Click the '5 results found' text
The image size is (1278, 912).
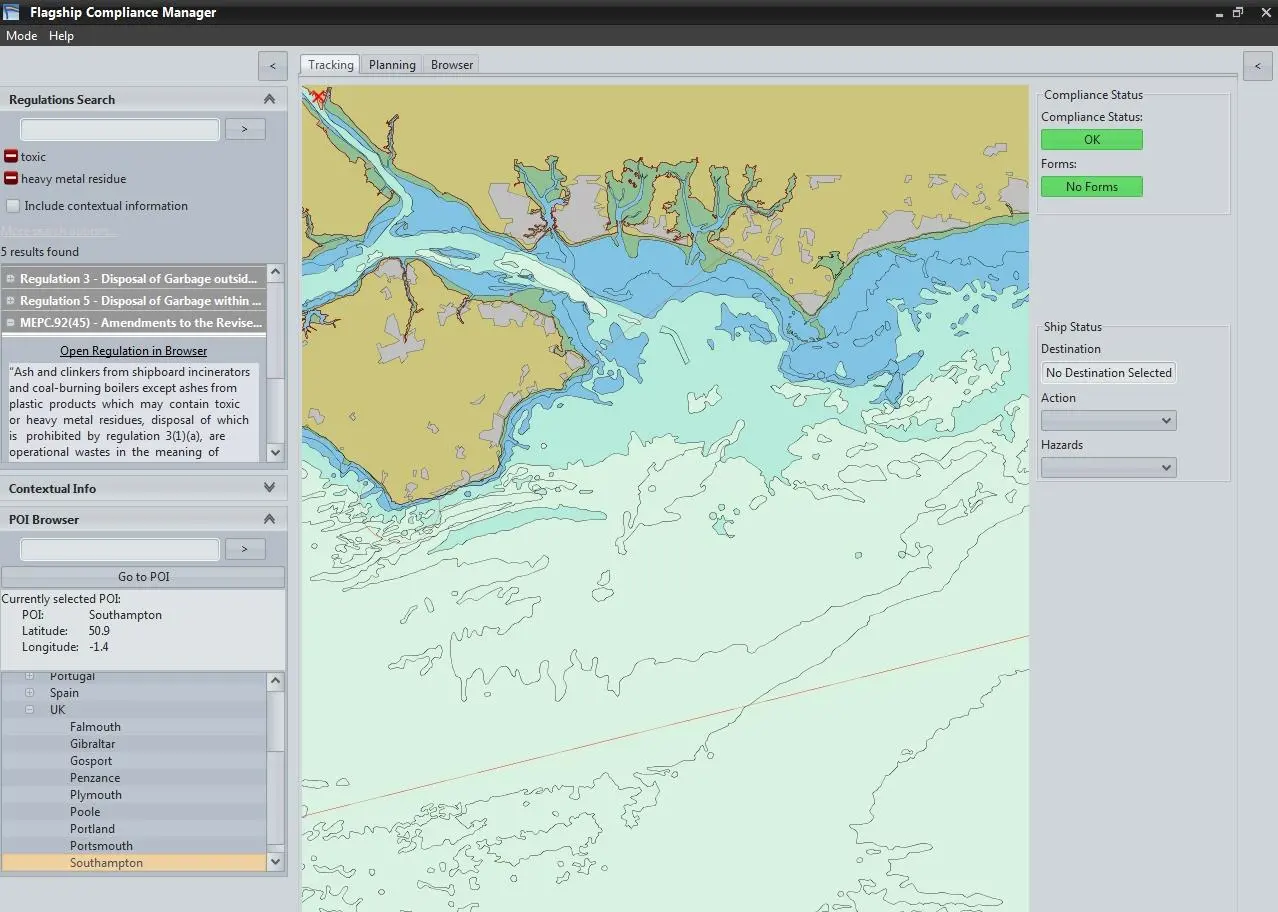coord(40,252)
